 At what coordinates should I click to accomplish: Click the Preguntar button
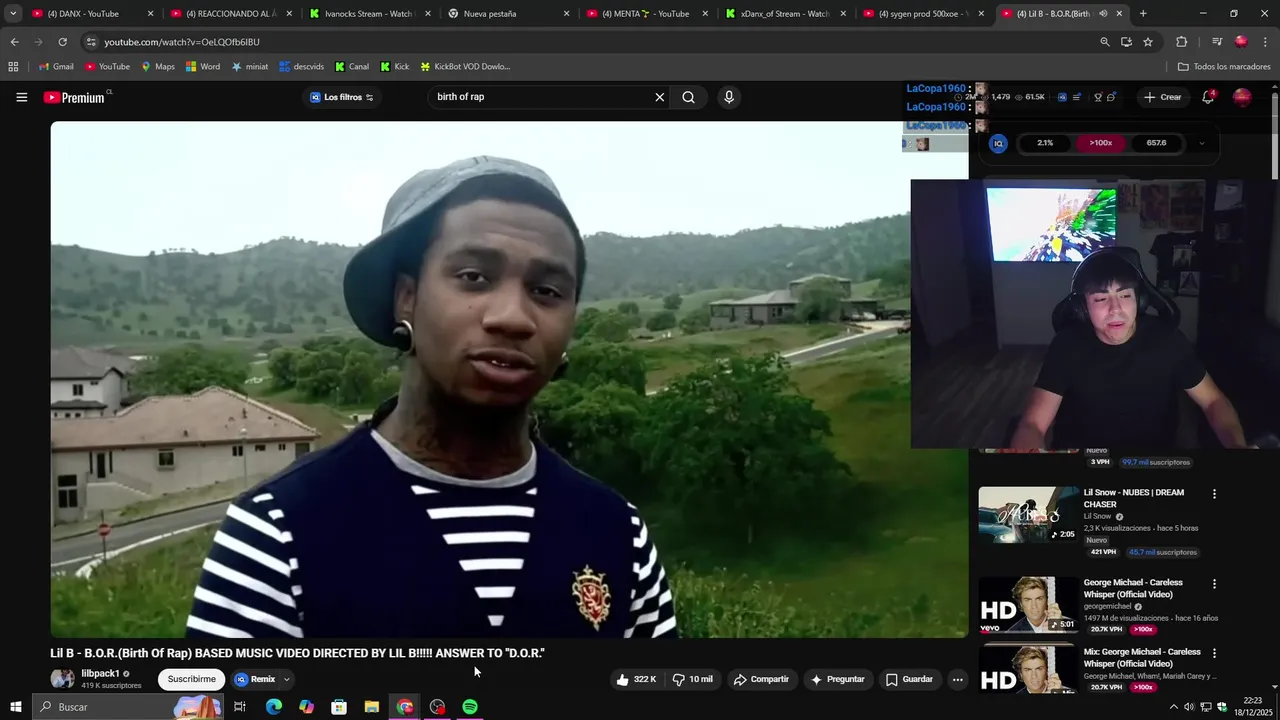tap(837, 679)
